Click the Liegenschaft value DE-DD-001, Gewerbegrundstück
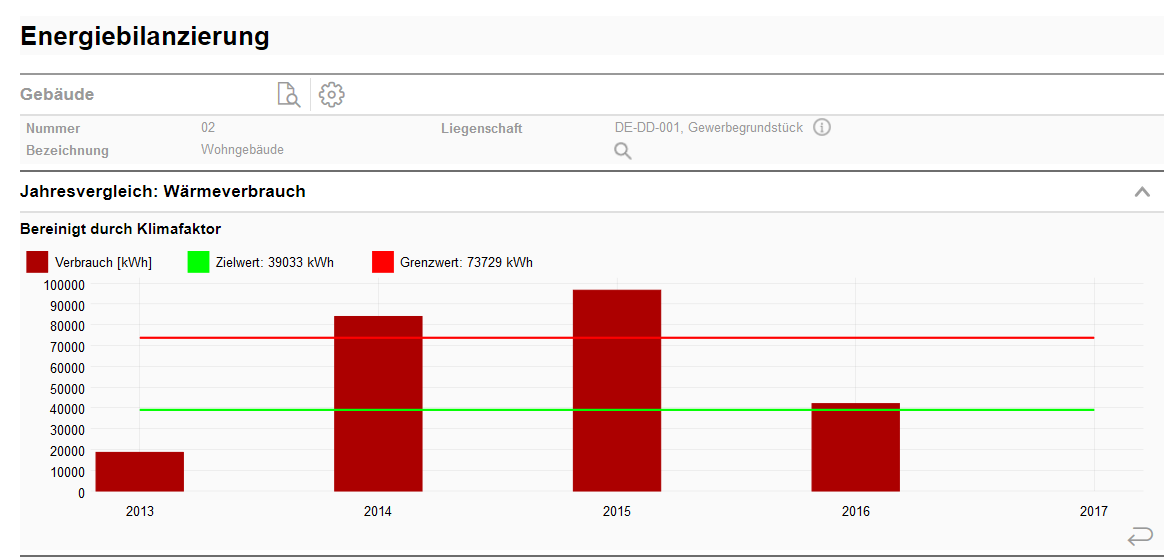1170x560 pixels. tap(708, 128)
